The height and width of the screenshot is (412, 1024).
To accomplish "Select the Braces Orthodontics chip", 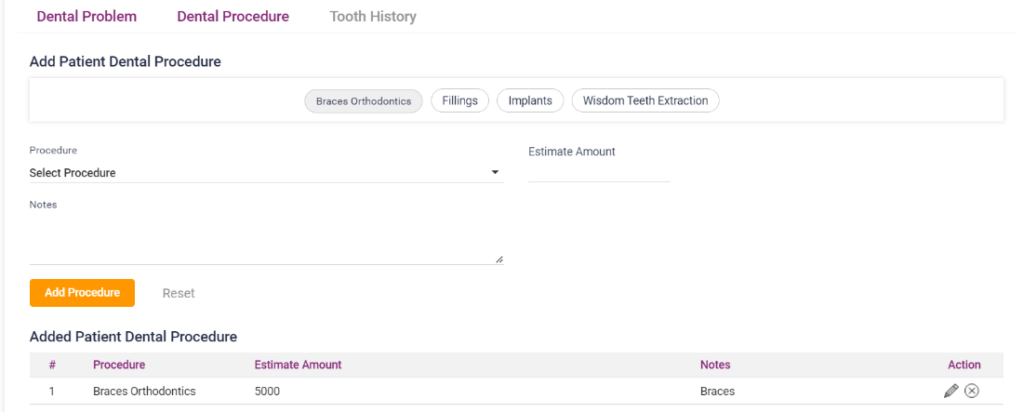I will pos(364,101).
